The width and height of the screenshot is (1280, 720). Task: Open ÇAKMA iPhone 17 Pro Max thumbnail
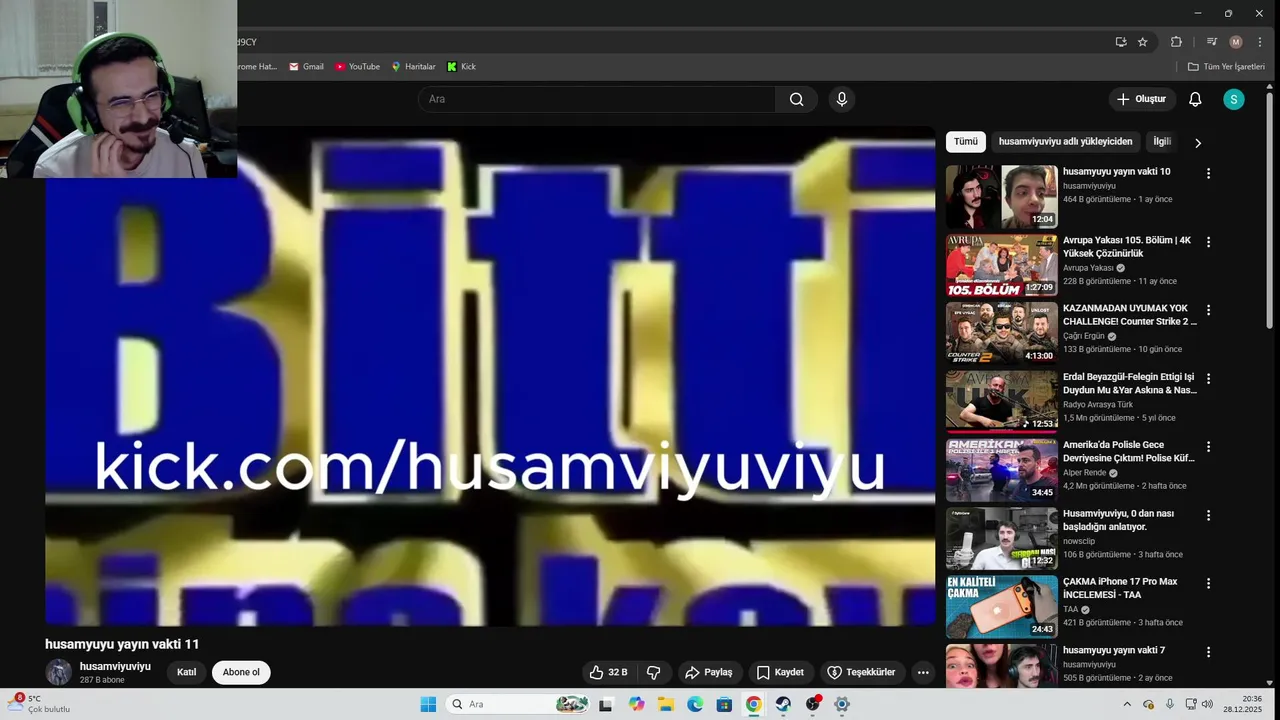pos(1002,607)
